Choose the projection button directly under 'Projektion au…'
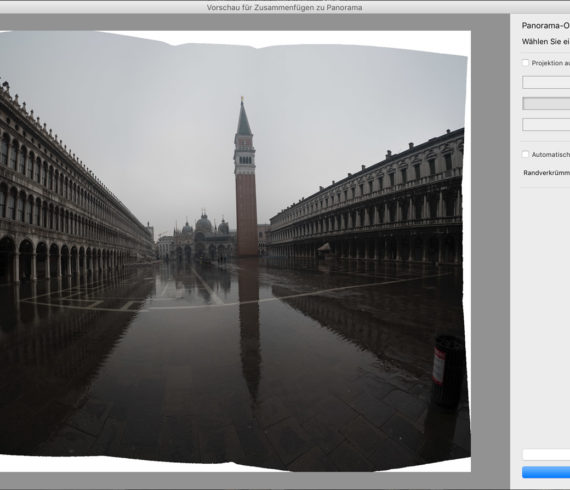 [x=546, y=83]
